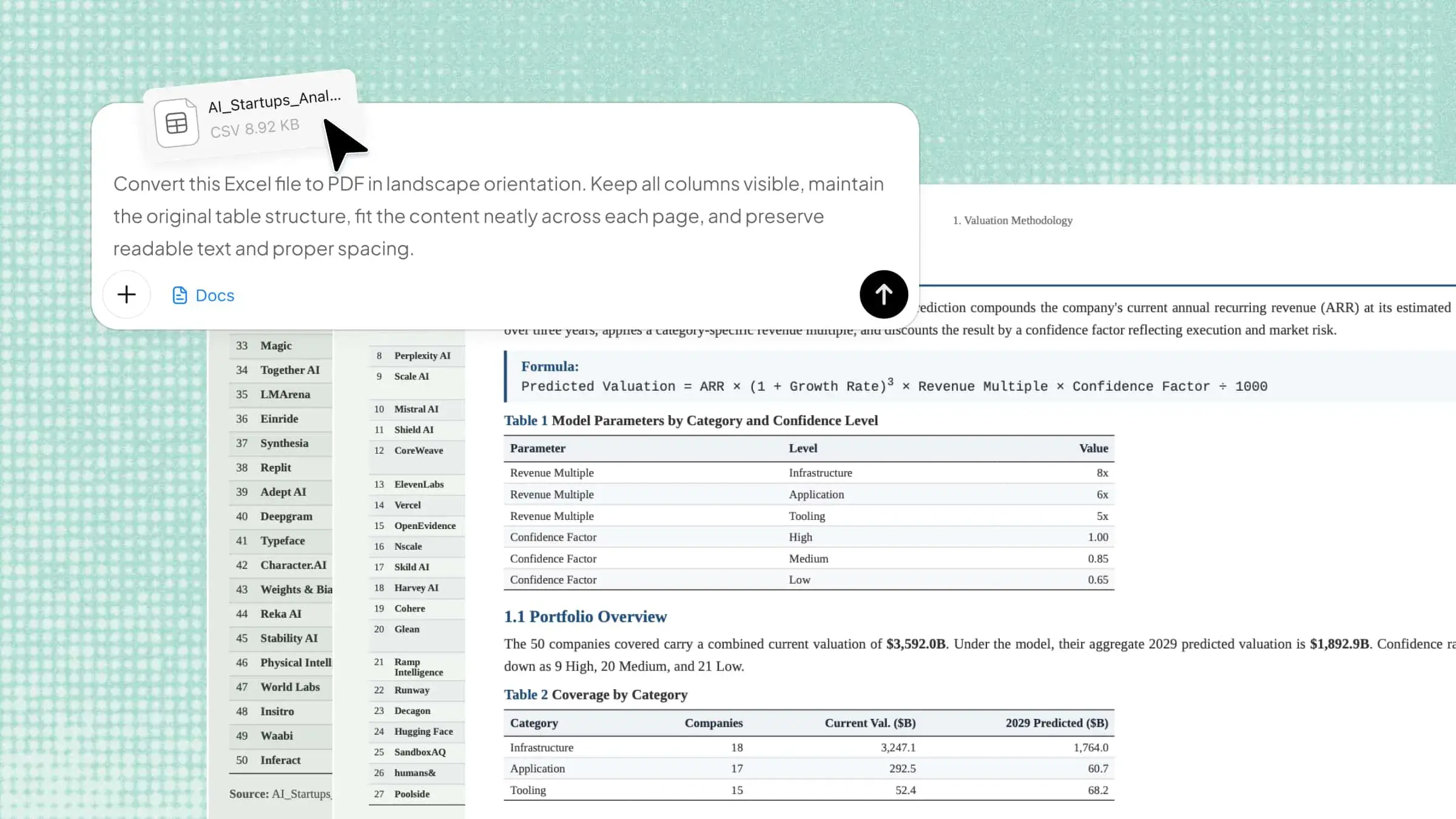Screen dimensions: 1456x819
Task: Click the 'High' confidence level cell
Action: (x=800, y=538)
